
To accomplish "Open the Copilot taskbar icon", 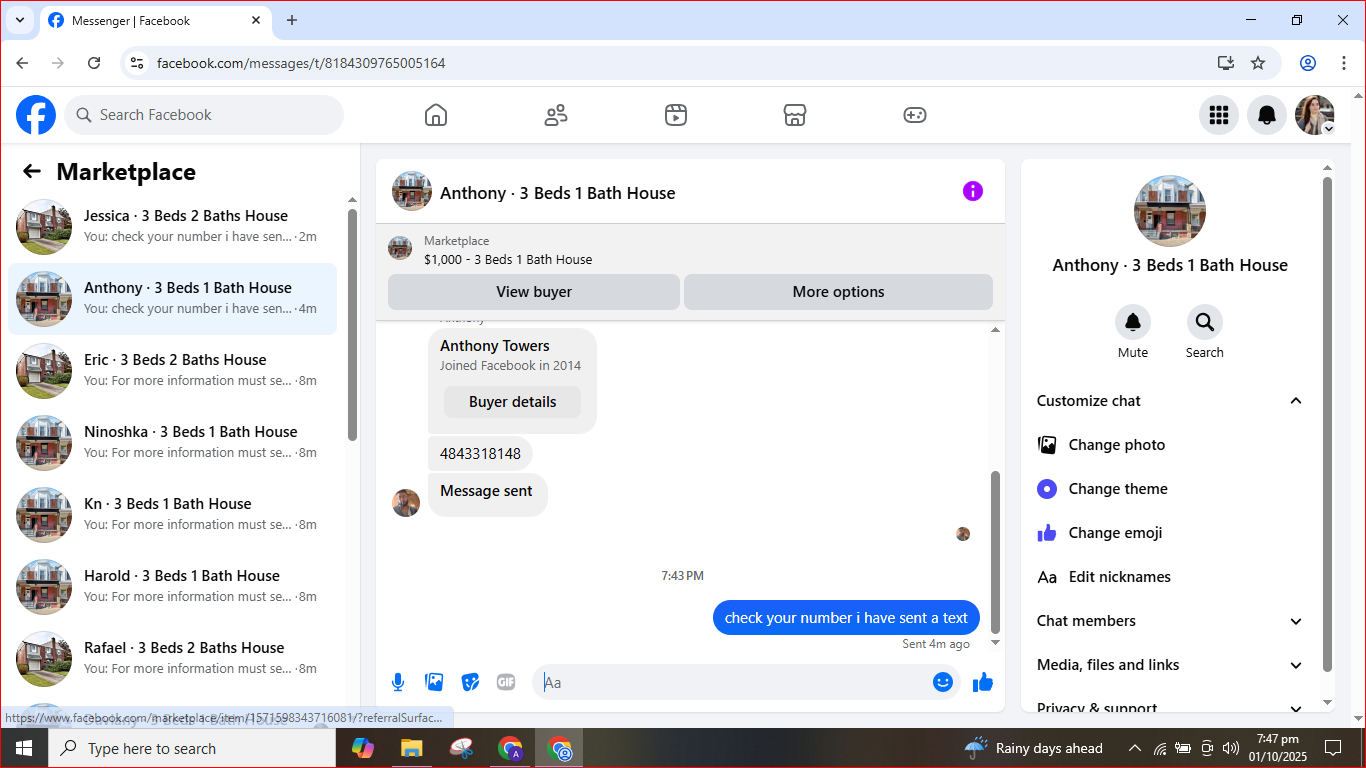I will [x=363, y=748].
